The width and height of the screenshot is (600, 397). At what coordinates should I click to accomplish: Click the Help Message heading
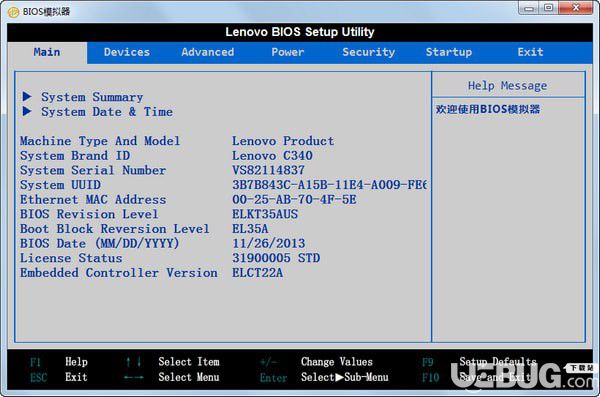coord(507,86)
